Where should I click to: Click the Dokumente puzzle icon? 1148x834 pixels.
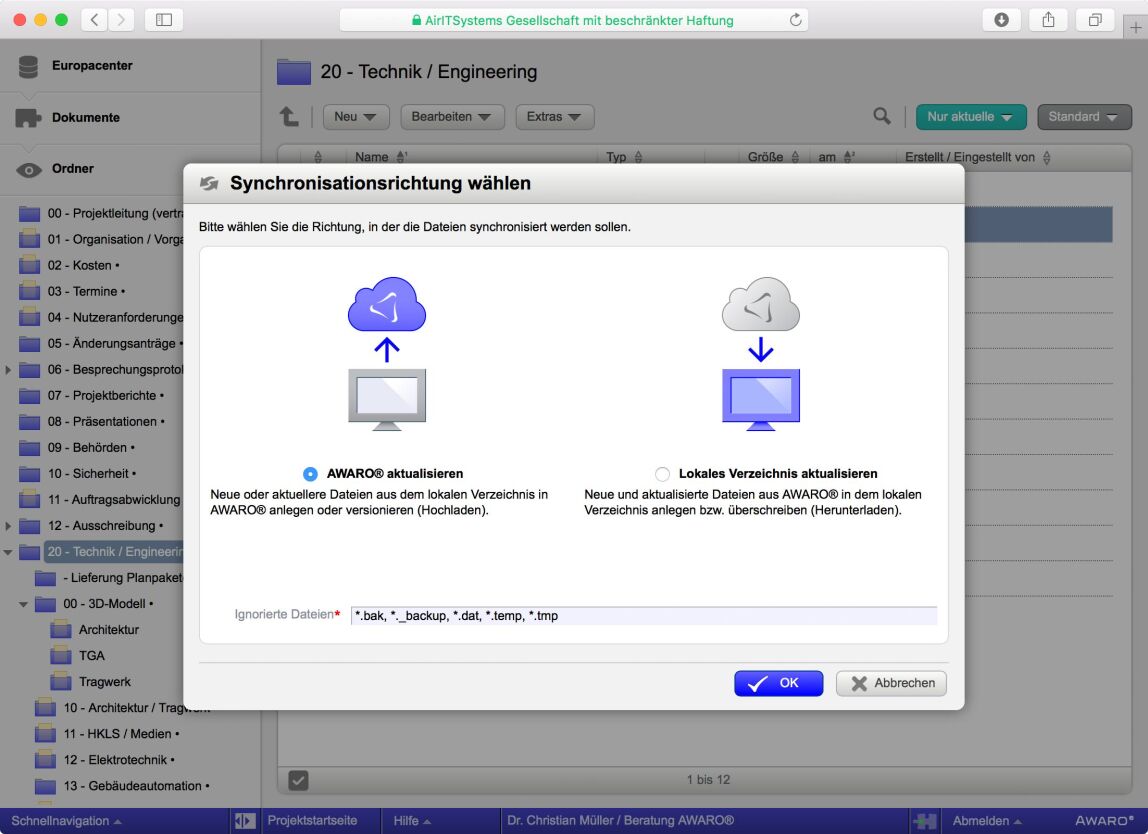click(x=28, y=117)
